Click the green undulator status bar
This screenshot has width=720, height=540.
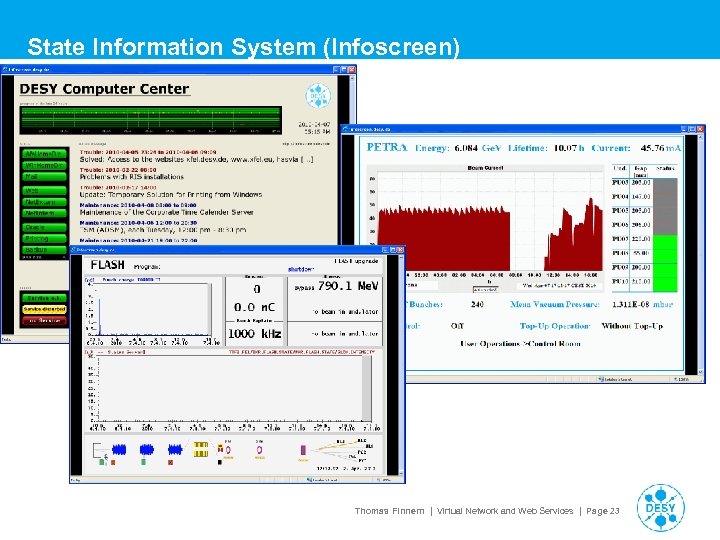pos(665,264)
